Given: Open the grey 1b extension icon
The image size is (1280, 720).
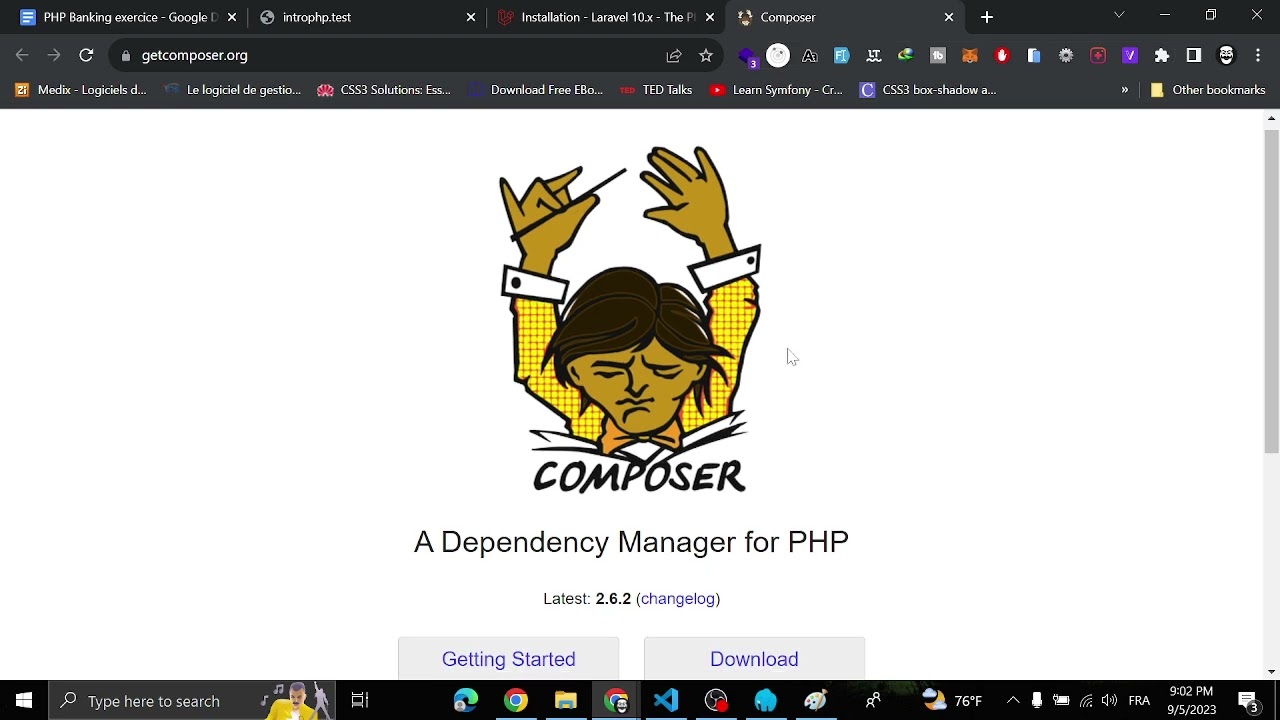Looking at the screenshot, I should tap(938, 56).
